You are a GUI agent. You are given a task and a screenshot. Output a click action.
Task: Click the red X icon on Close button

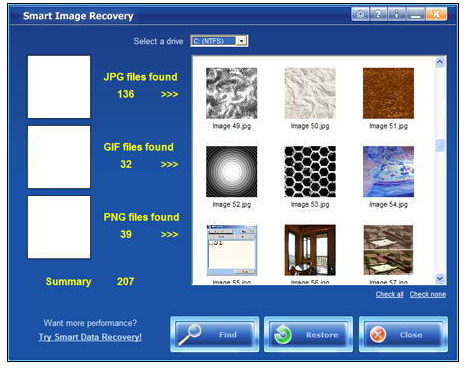pyautogui.click(x=378, y=335)
